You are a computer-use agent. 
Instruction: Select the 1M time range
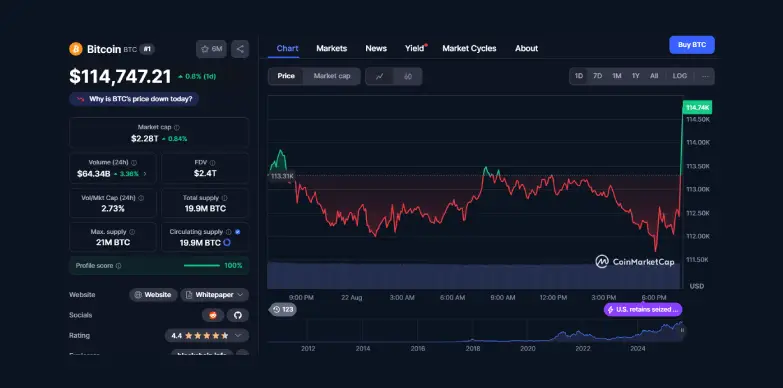[617, 76]
